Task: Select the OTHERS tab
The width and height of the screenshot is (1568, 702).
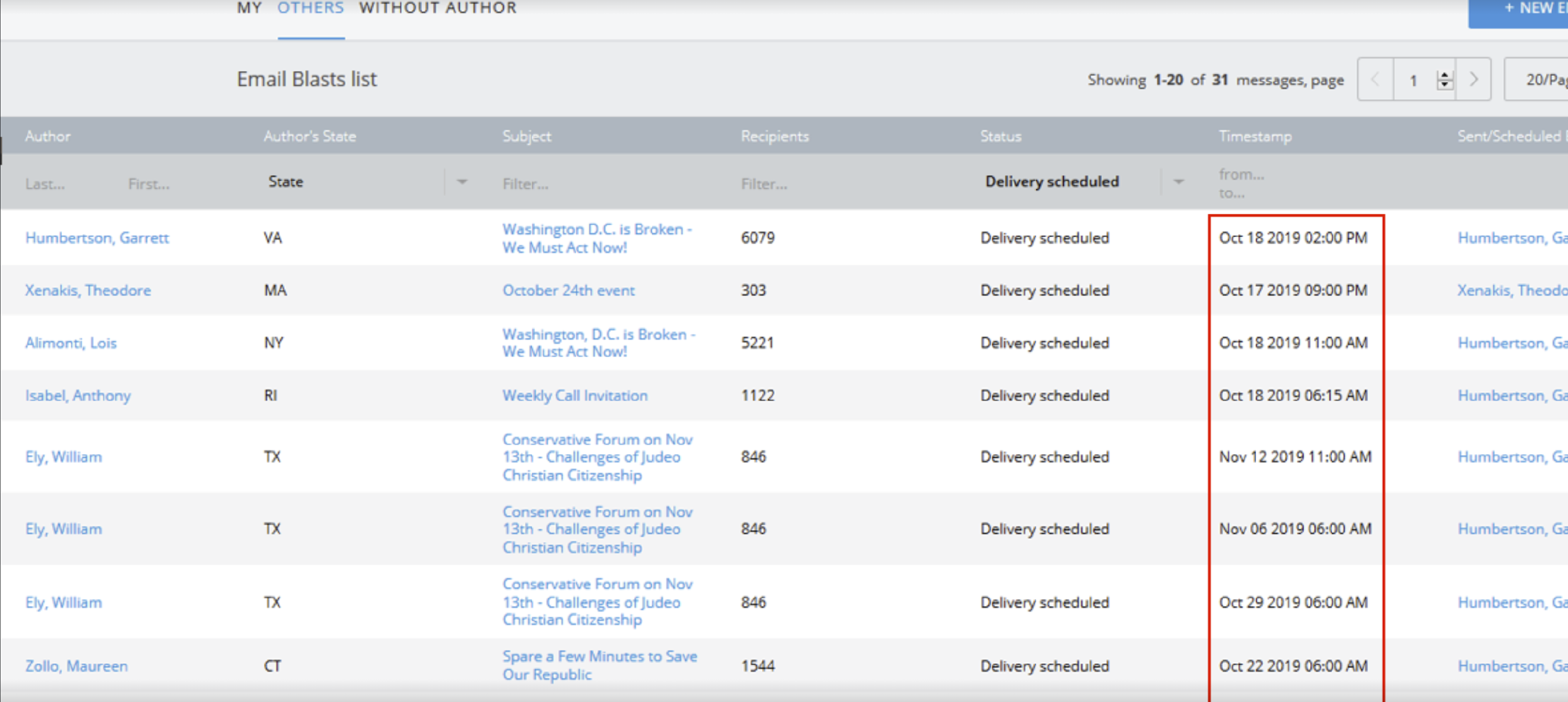Action: click(x=310, y=9)
